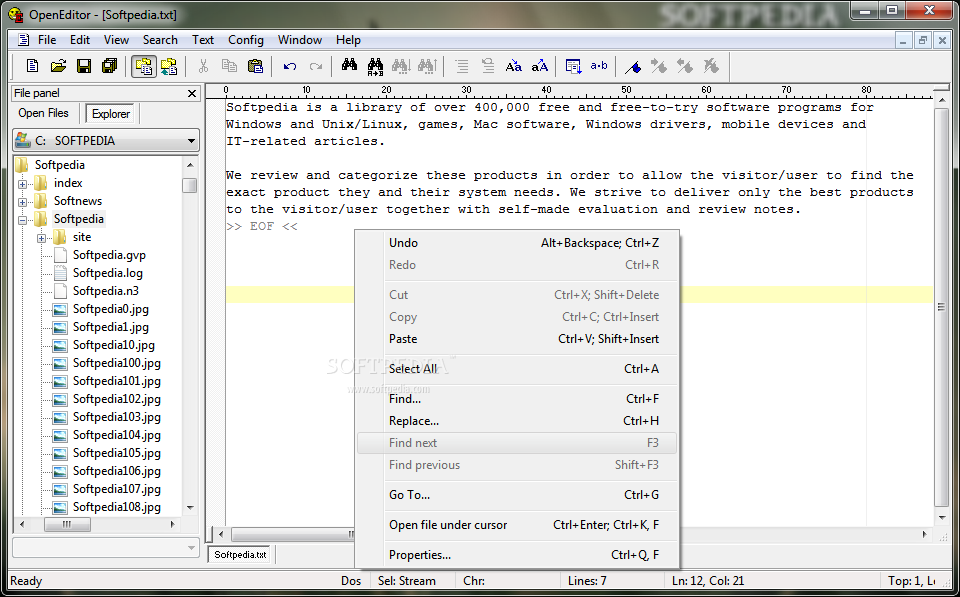Click the folder sync icon beside file panel button
Viewport: 960px width, 597px height.
click(169, 66)
